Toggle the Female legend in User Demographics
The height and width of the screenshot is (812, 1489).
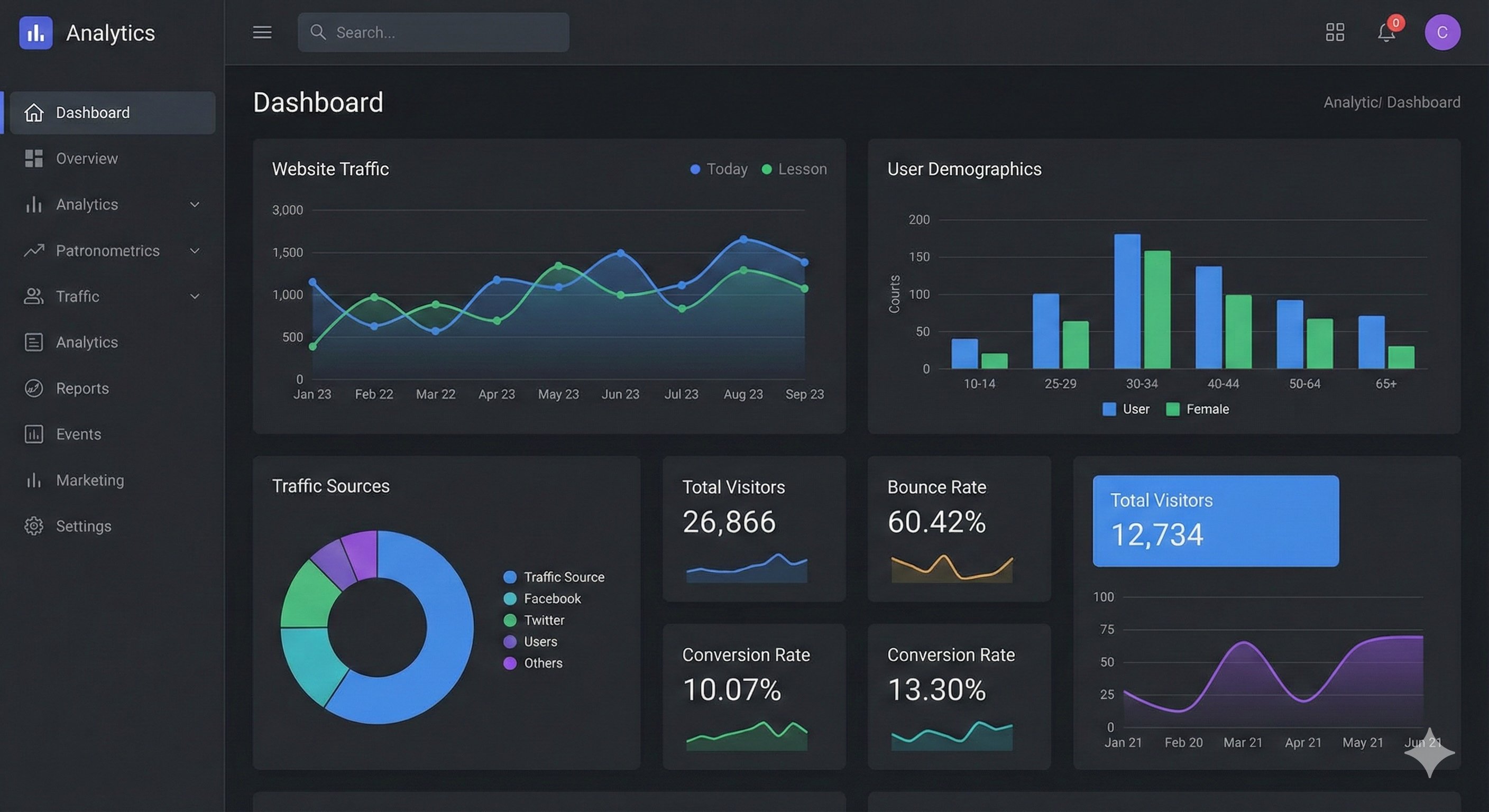coord(1198,409)
